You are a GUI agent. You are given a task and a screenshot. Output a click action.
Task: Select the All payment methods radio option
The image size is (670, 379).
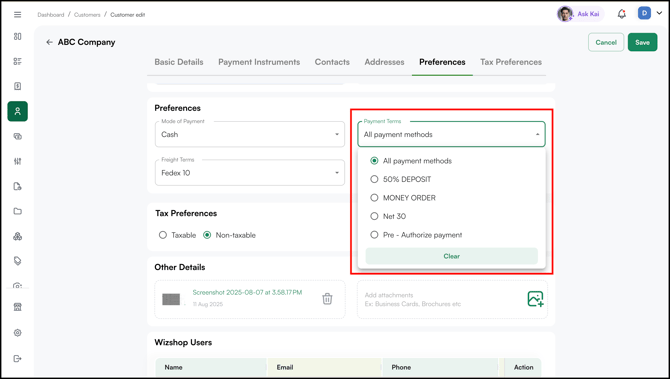[374, 161]
